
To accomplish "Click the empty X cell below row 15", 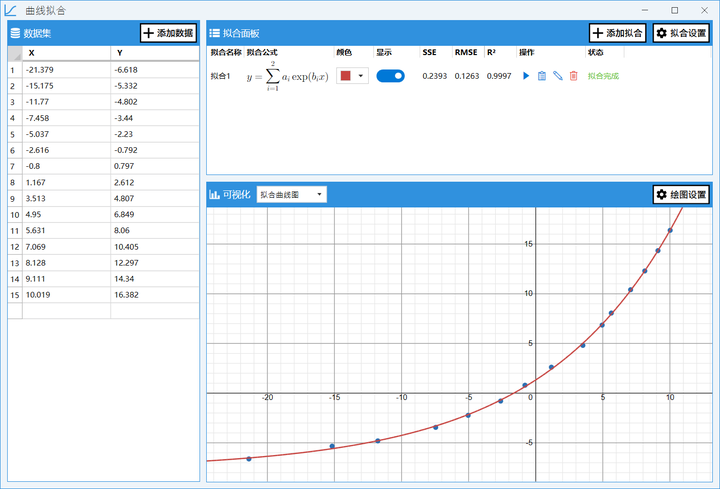I will (x=66, y=311).
